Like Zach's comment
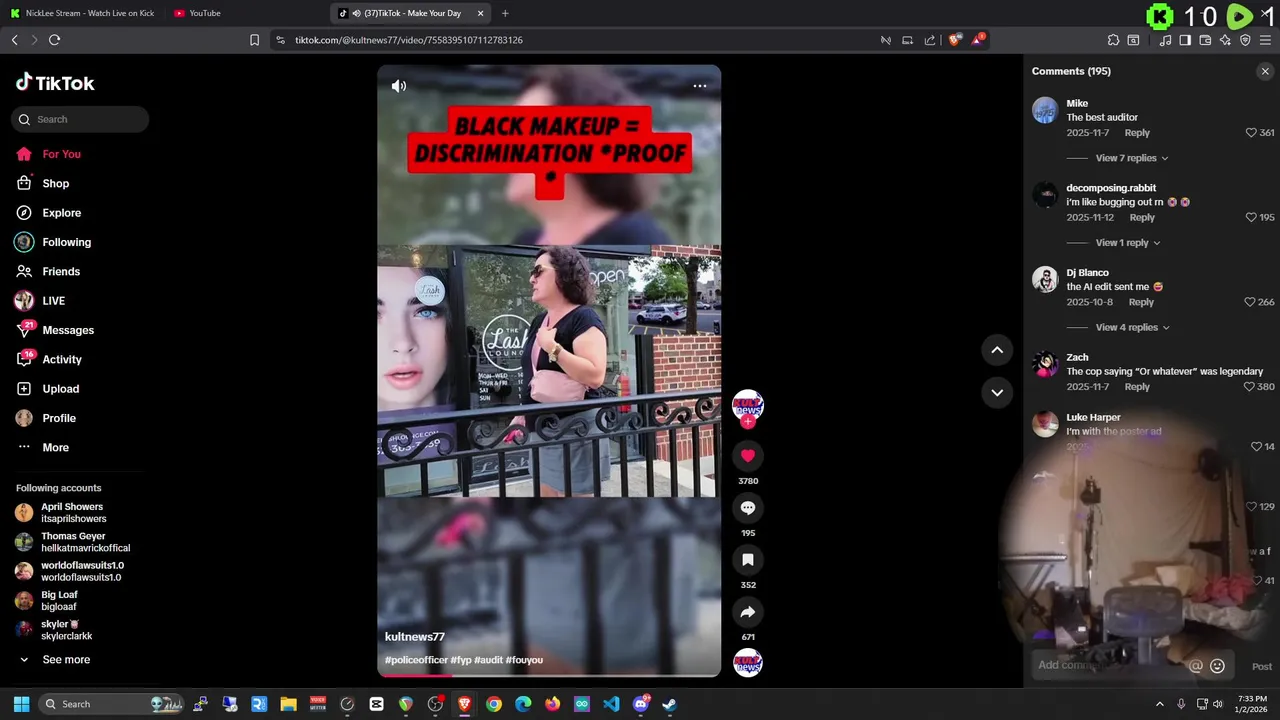 click(1250, 387)
